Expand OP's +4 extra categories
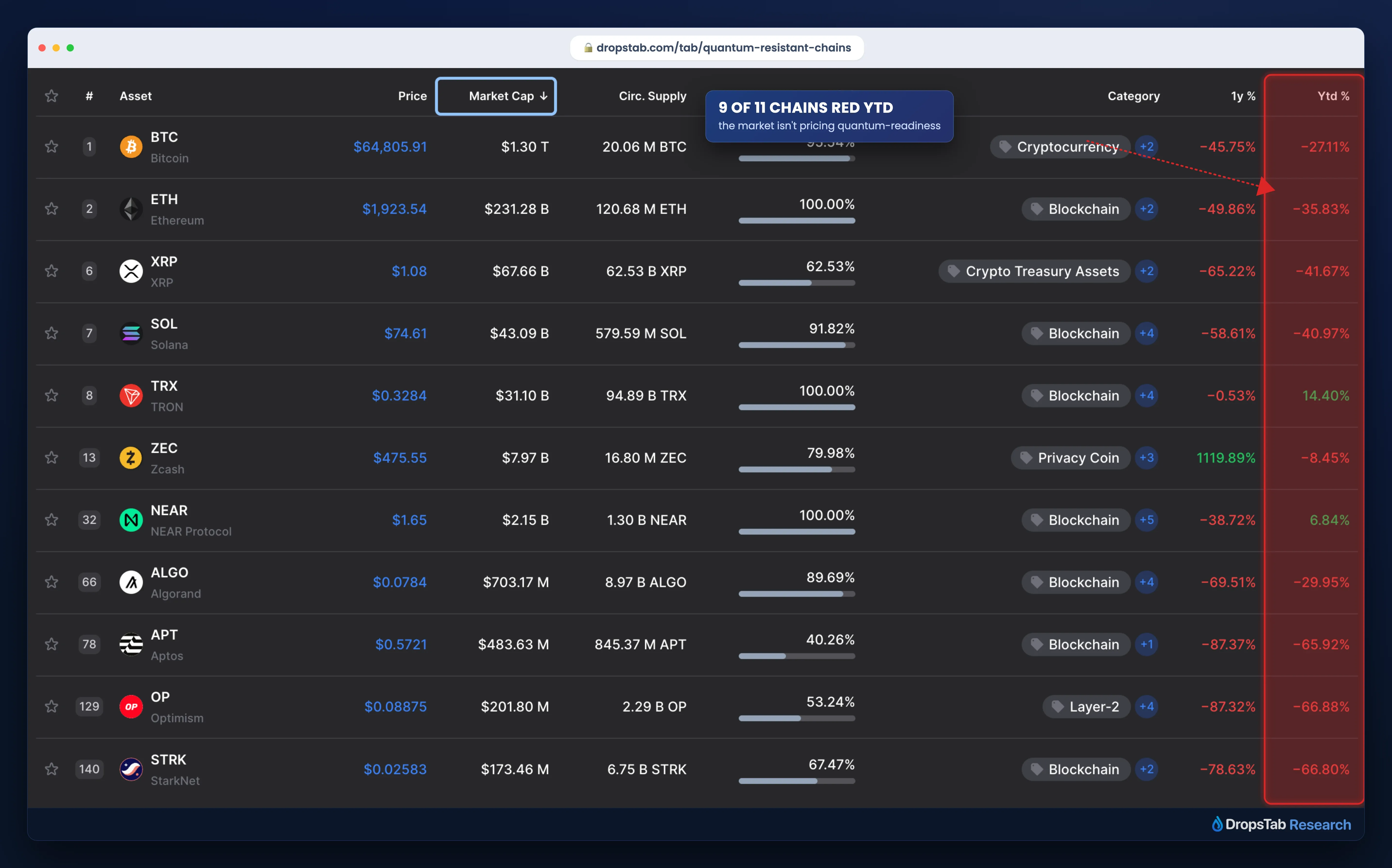1392x868 pixels. click(x=1146, y=707)
